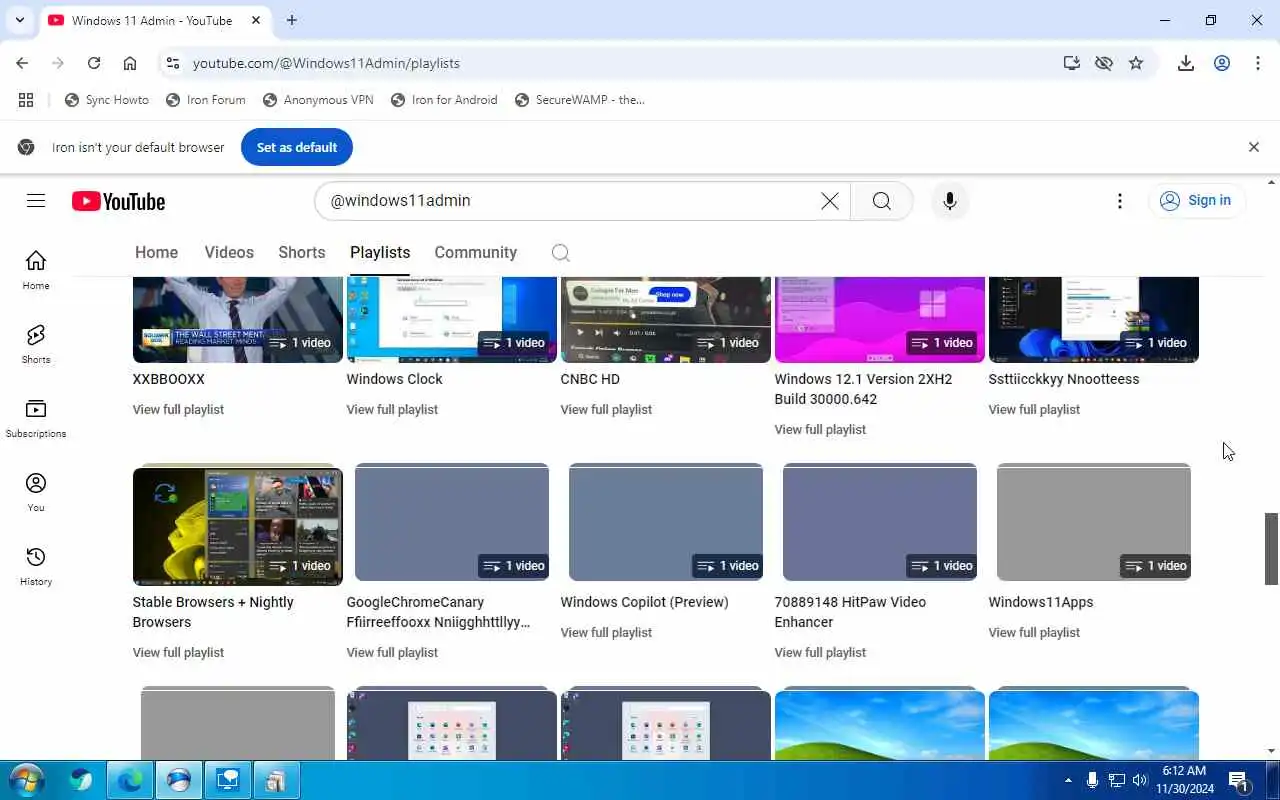1280x800 pixels.
Task: Click the browser home button
Action: click(130, 63)
